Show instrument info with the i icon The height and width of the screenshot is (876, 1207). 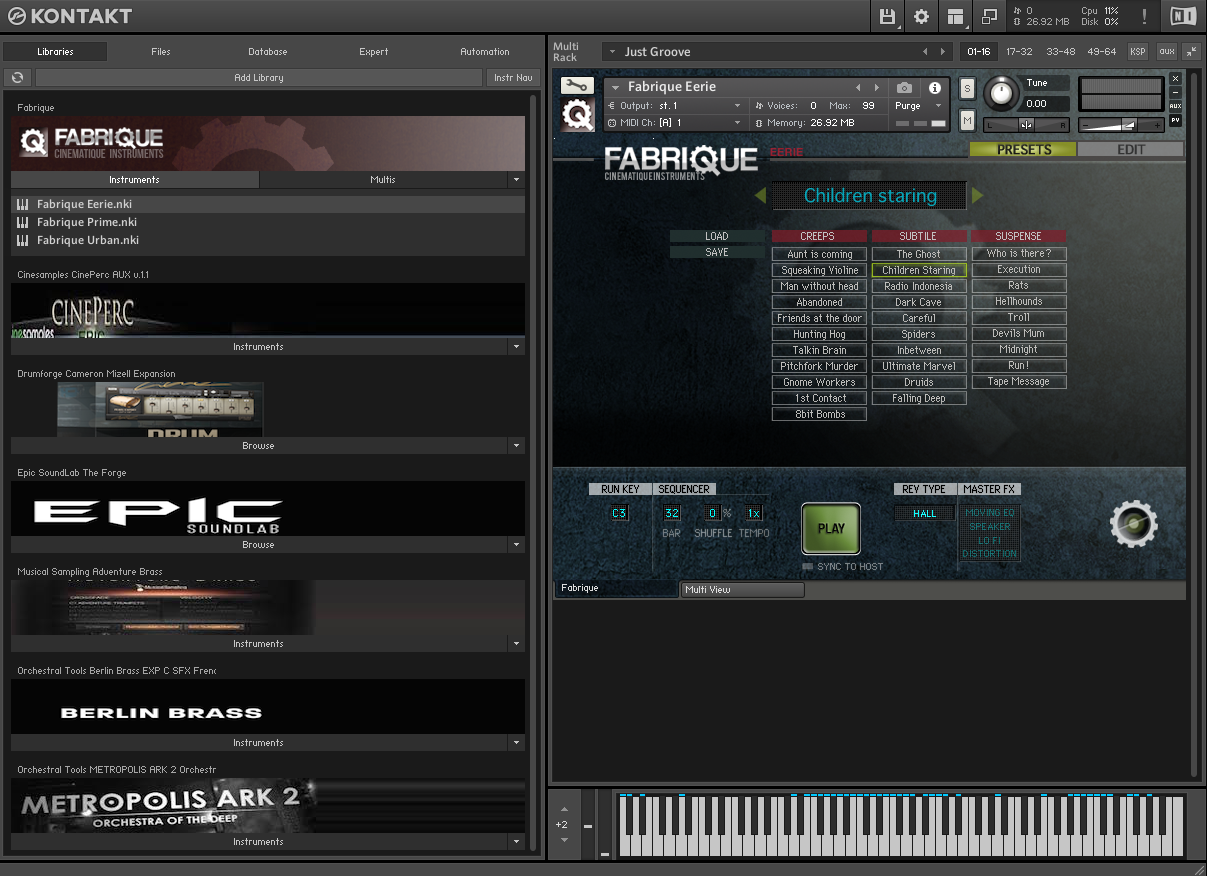click(935, 88)
